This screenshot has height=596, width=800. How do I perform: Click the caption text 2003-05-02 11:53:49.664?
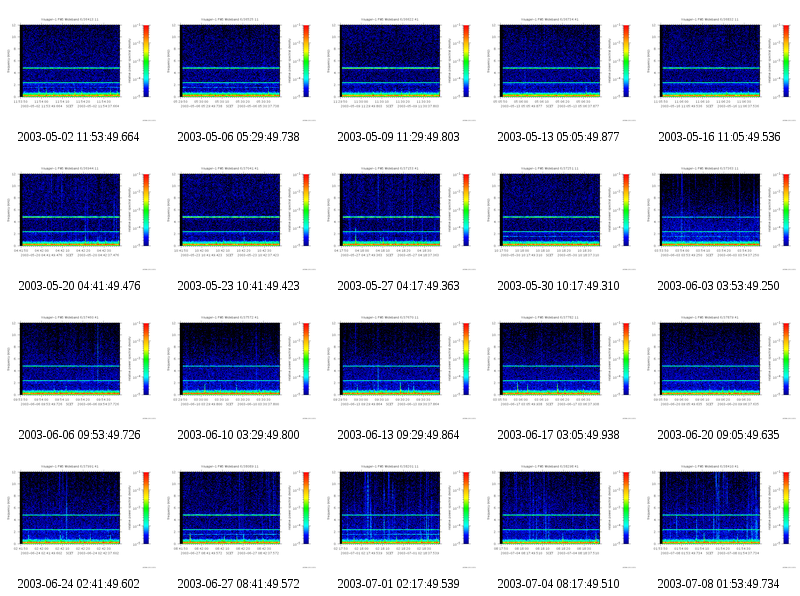79,137
